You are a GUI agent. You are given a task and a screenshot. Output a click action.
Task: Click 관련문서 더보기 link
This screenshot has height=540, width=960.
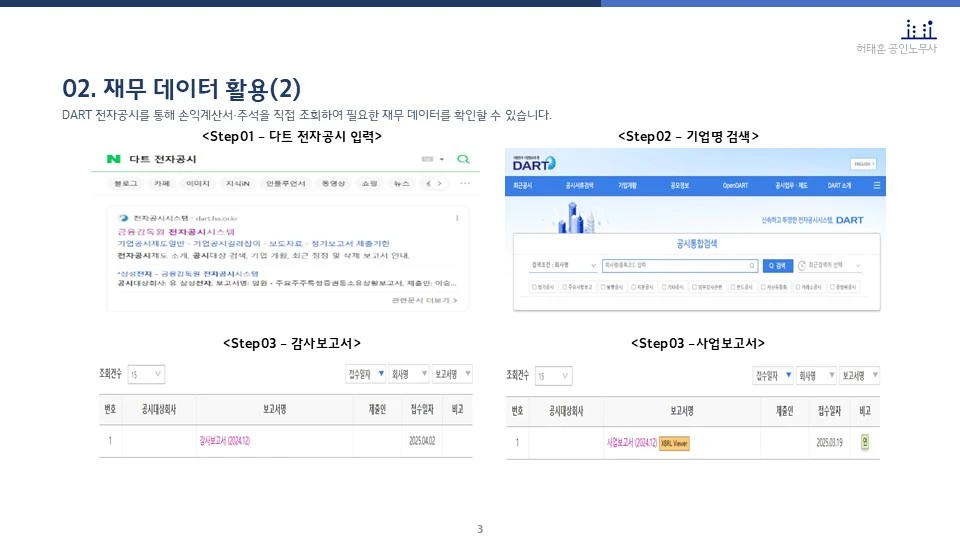(424, 301)
